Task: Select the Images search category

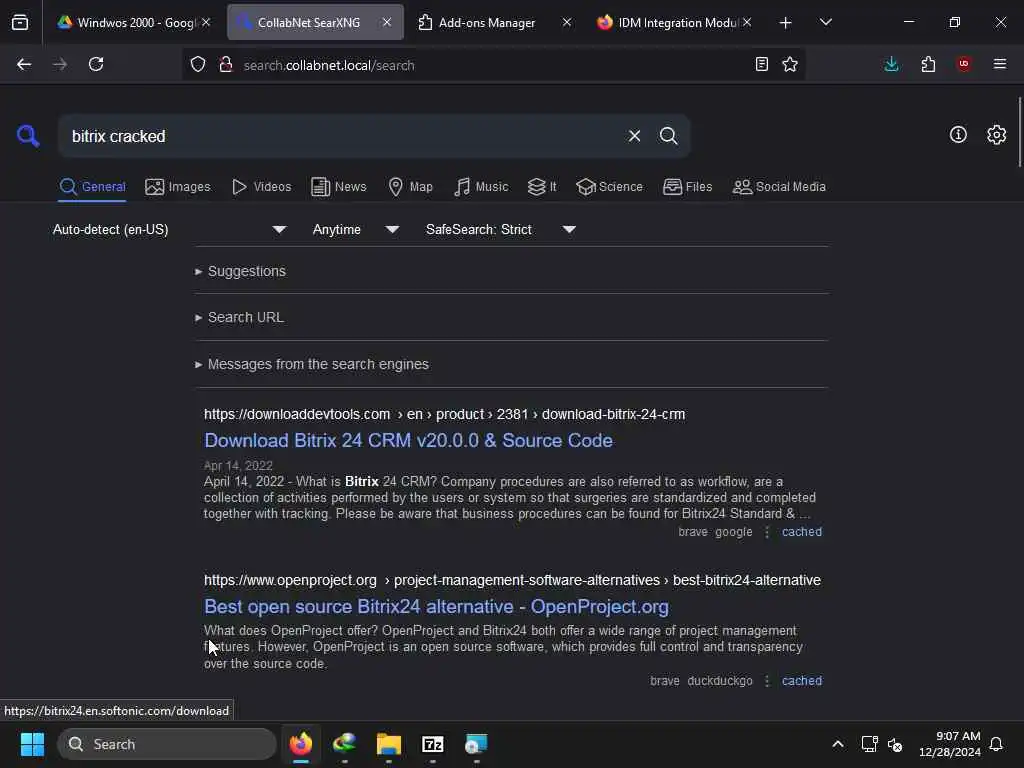Action: 178,187
